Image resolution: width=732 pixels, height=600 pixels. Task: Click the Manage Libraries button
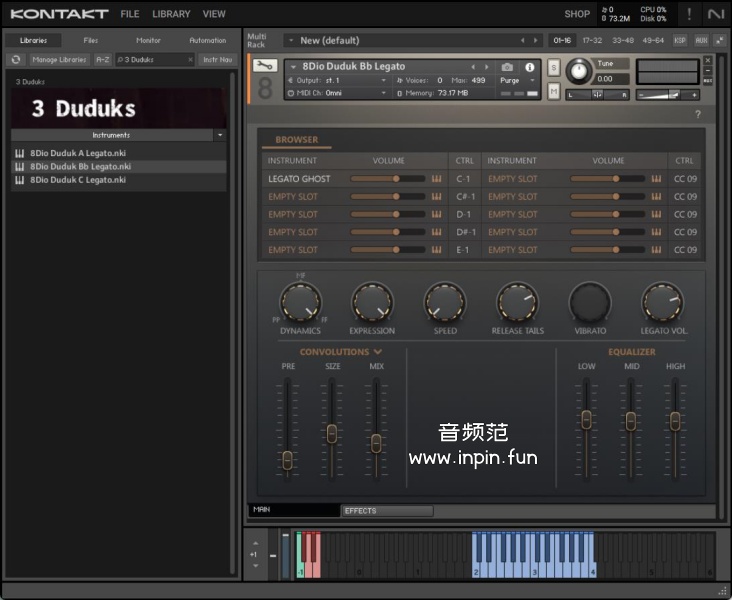(59, 60)
